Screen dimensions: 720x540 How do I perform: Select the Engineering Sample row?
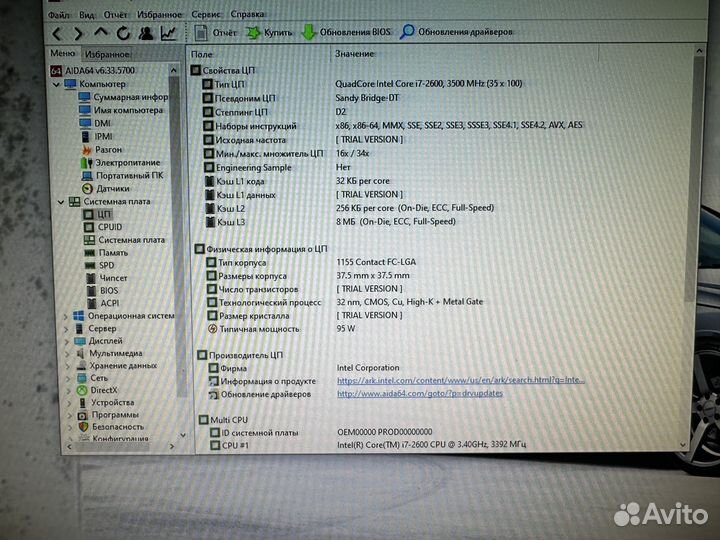pyautogui.click(x=277, y=168)
